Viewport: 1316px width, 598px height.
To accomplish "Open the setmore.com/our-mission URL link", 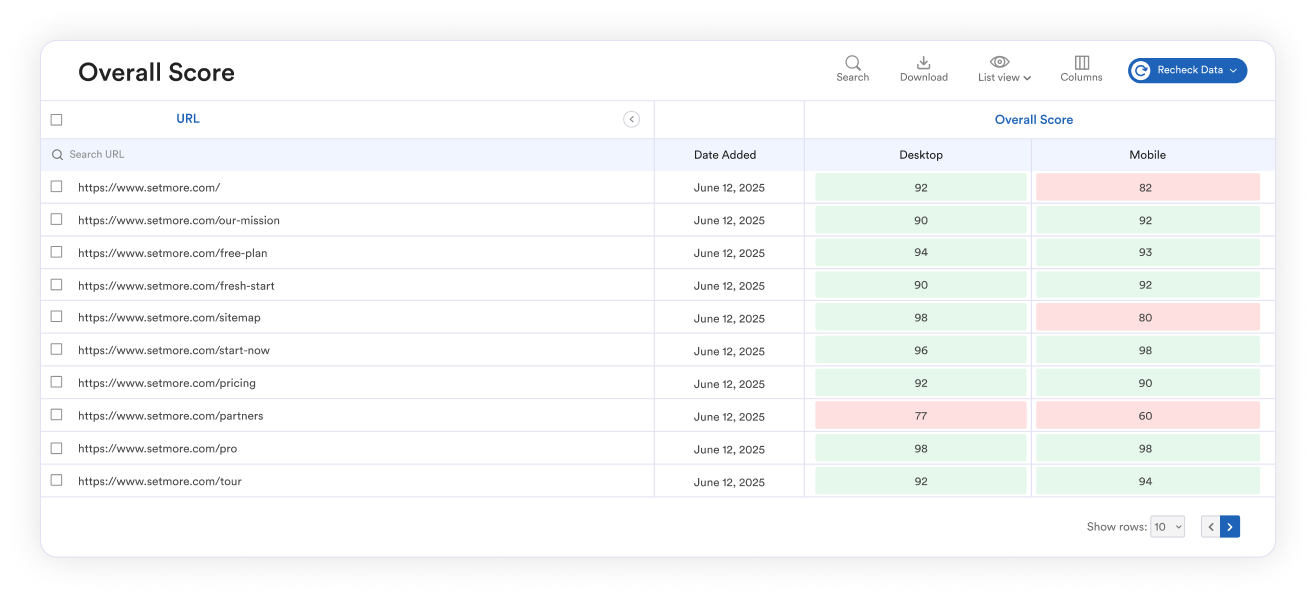I will [179, 220].
